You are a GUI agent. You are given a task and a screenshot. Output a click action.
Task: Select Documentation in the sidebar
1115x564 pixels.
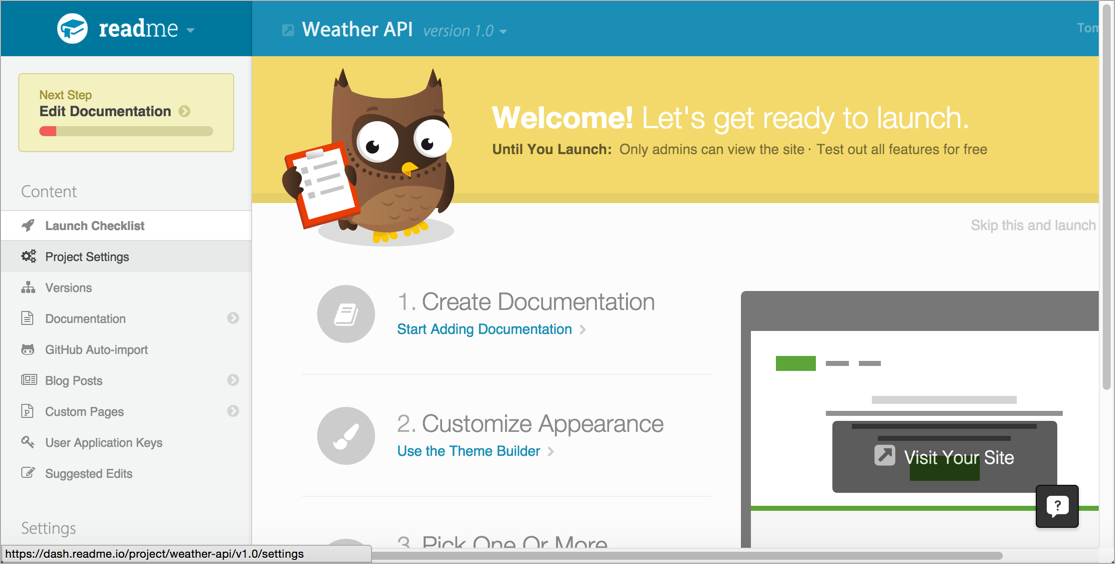tap(85, 319)
